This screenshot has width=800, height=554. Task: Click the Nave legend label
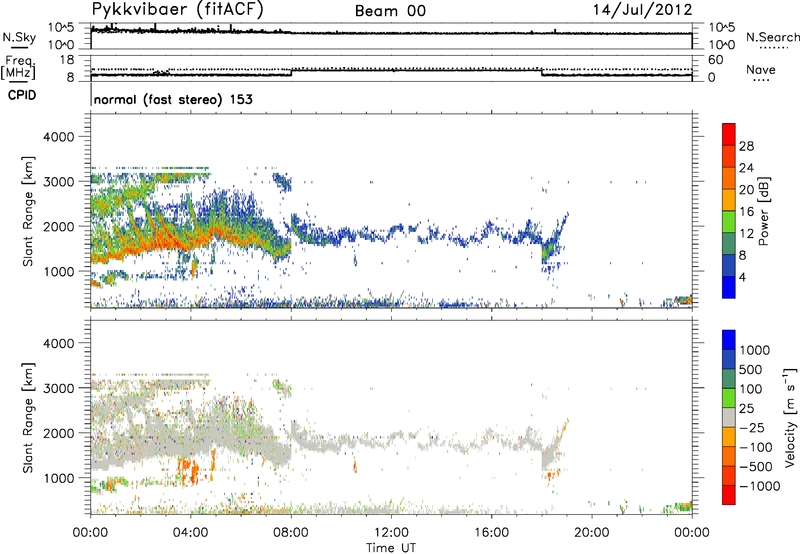click(760, 69)
